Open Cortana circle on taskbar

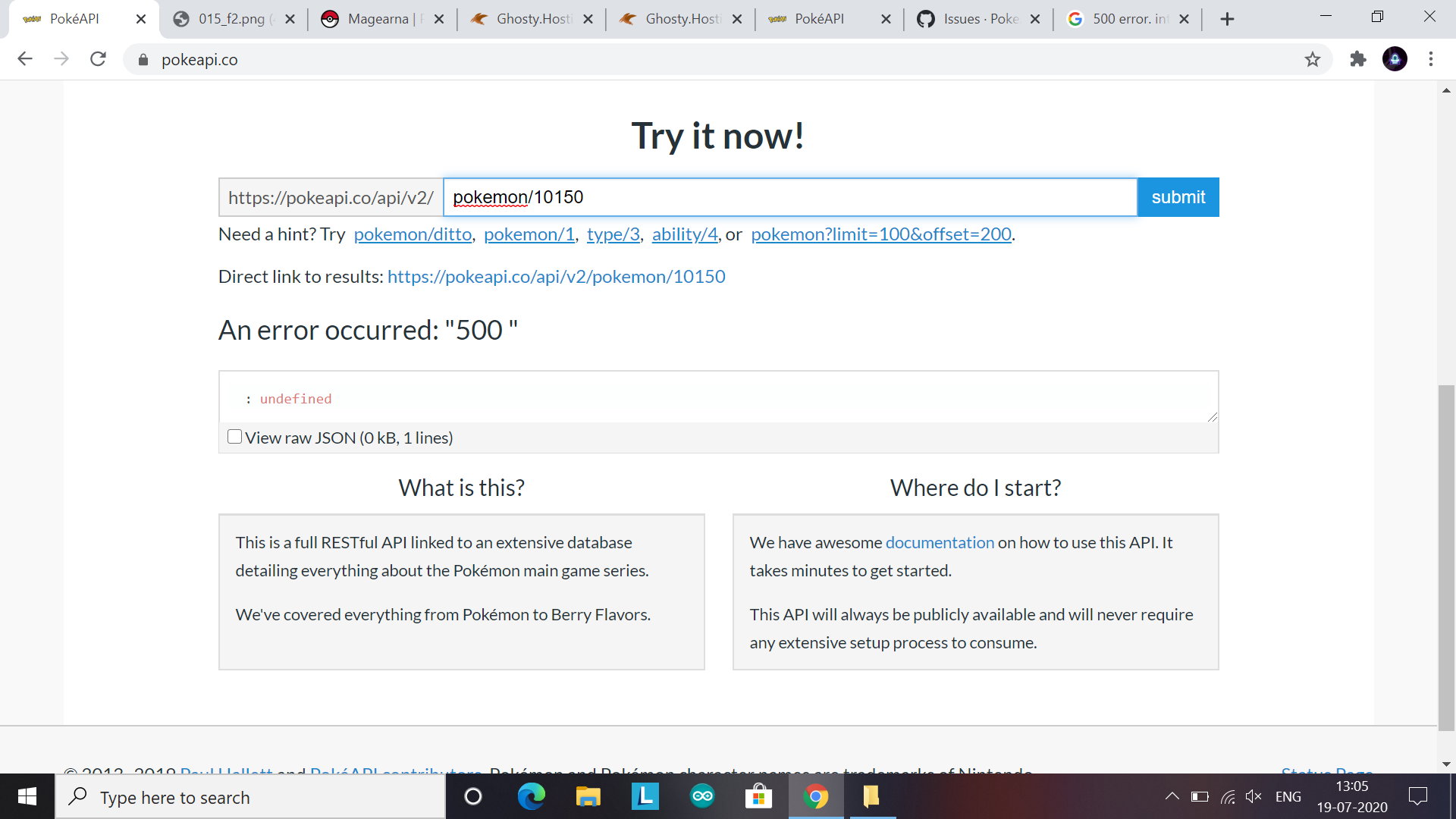point(473,796)
